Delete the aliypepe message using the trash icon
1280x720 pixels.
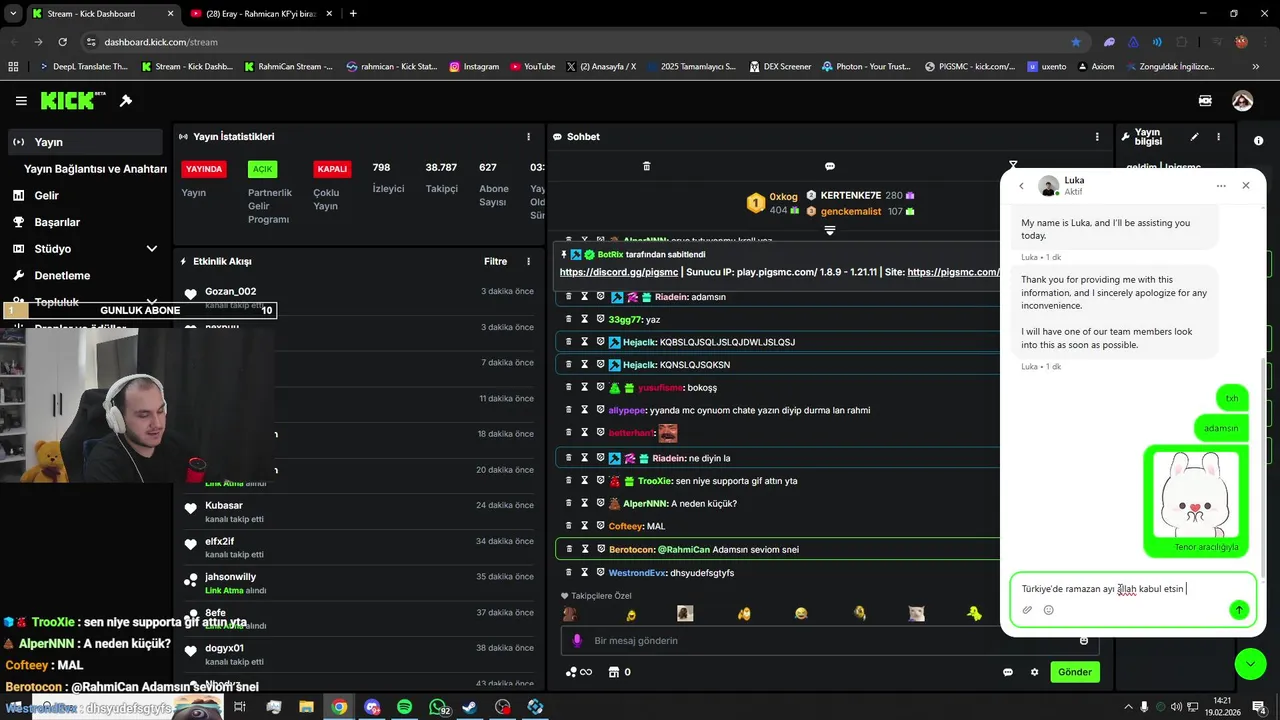[x=569, y=410]
